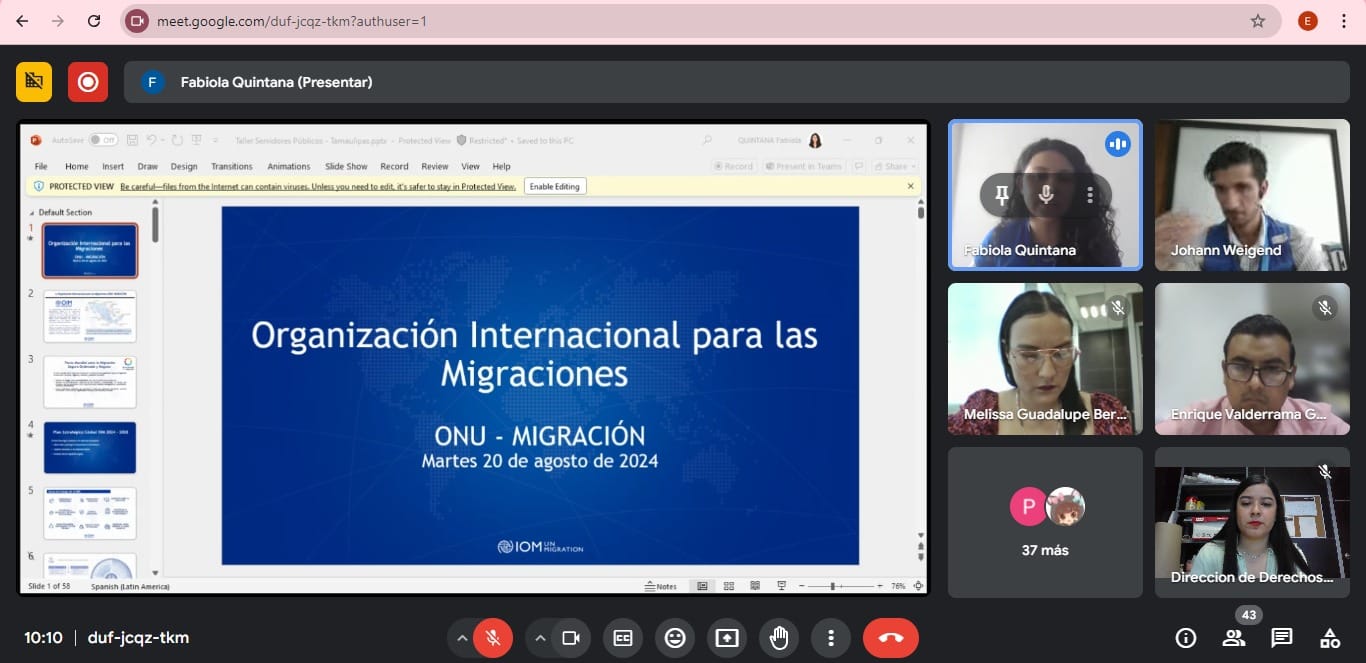Open meeting details info icon

coord(1185,638)
